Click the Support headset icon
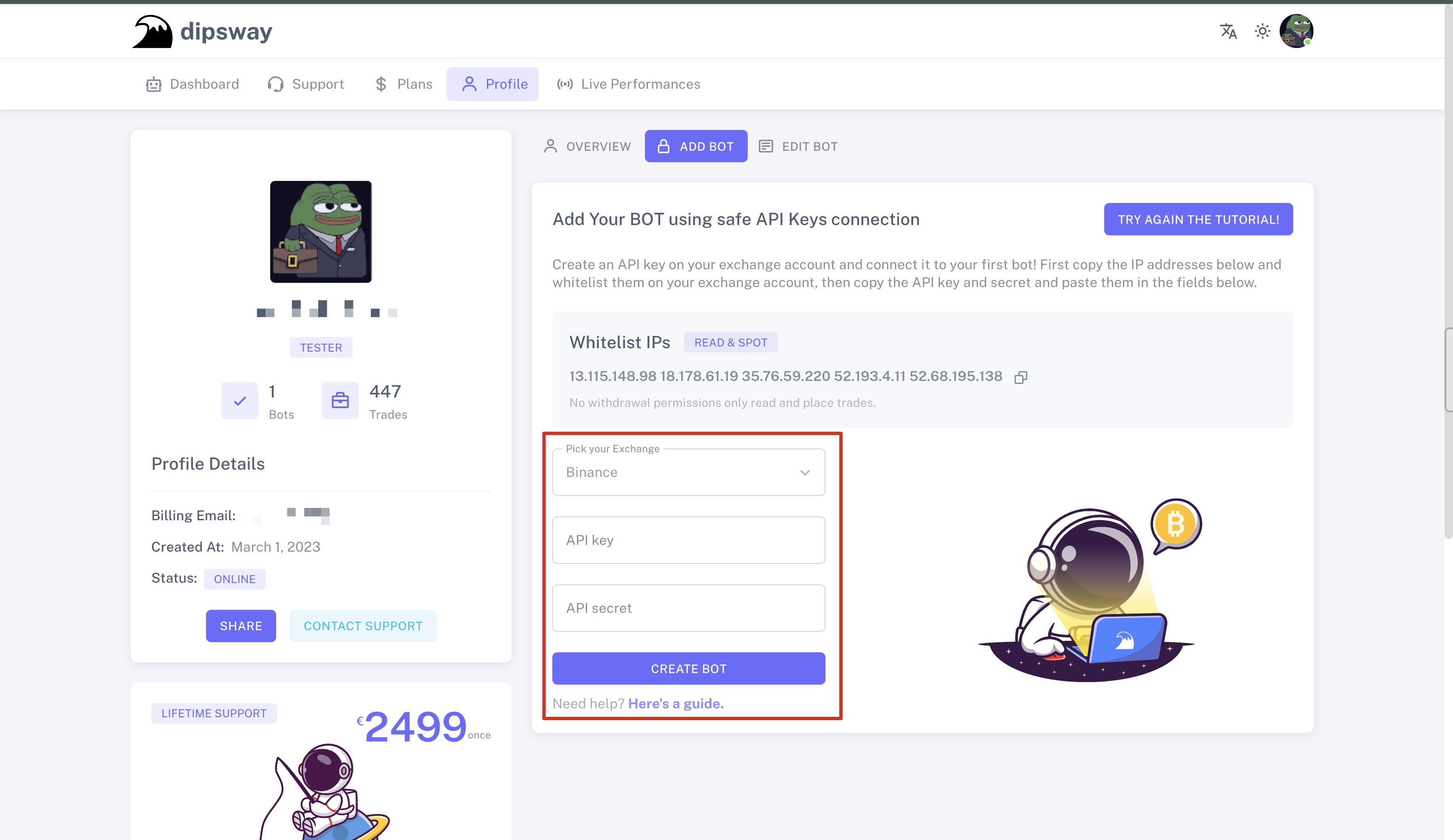1453x840 pixels. coord(275,83)
